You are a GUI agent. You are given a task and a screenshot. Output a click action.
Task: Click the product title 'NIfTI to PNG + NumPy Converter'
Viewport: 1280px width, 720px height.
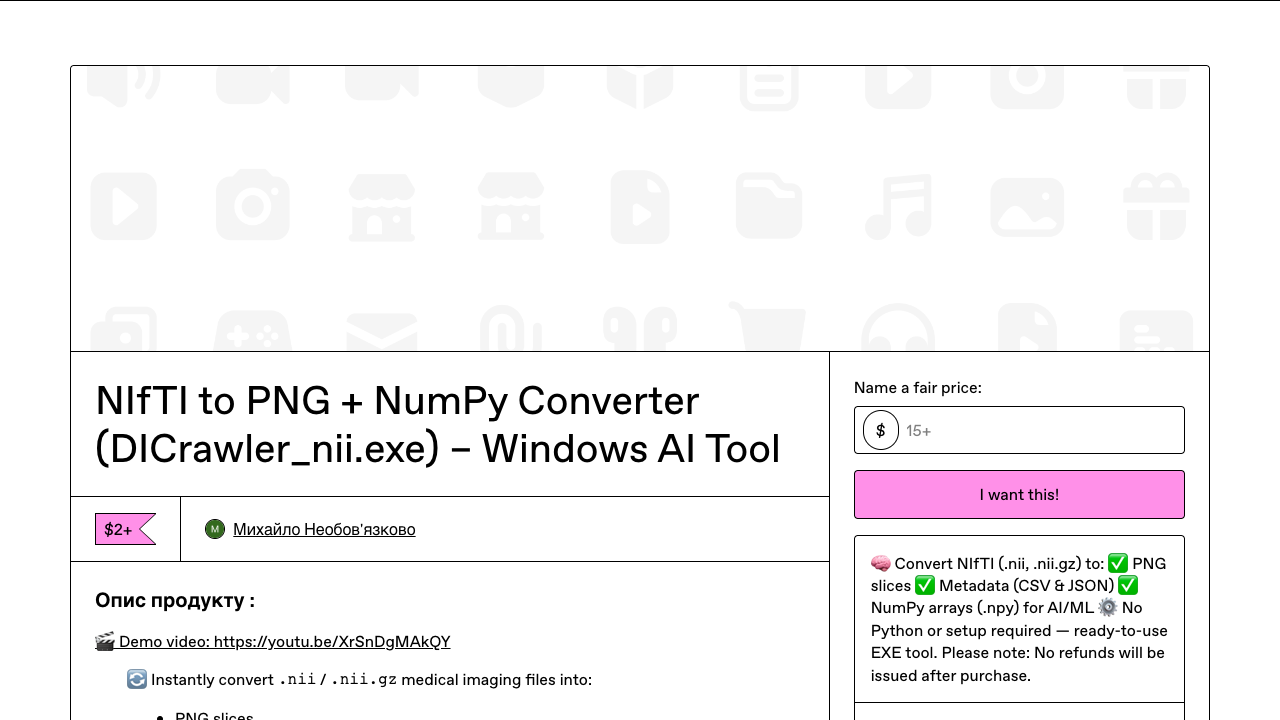pyautogui.click(x=438, y=424)
